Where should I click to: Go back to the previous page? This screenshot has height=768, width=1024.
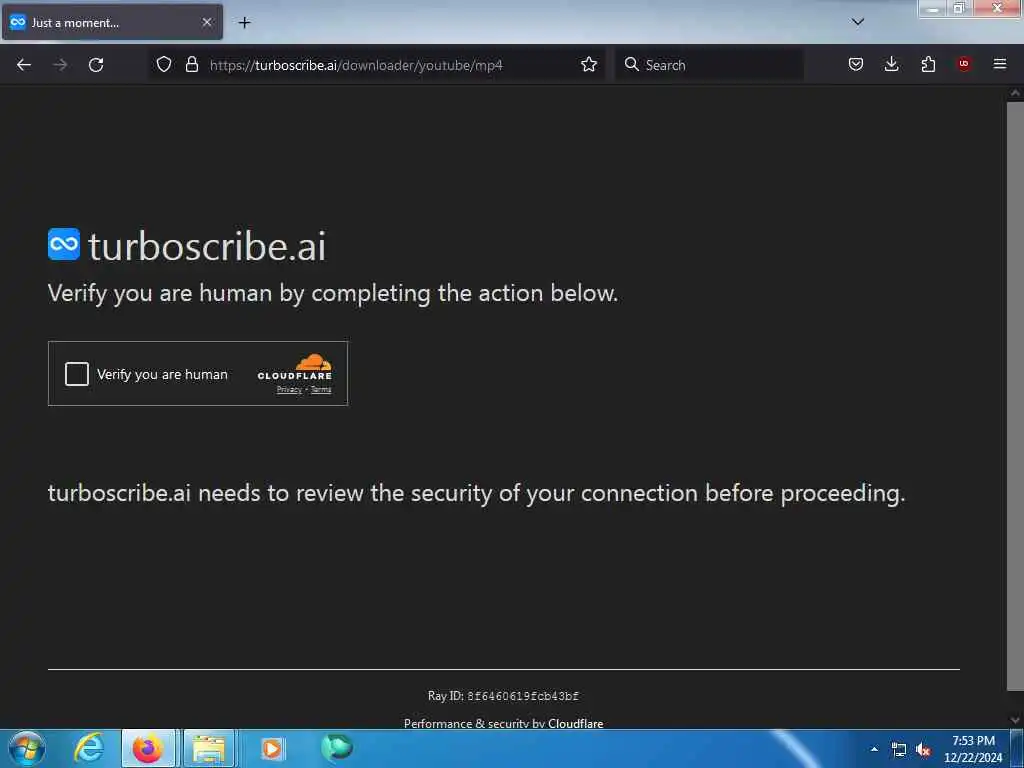(24, 65)
